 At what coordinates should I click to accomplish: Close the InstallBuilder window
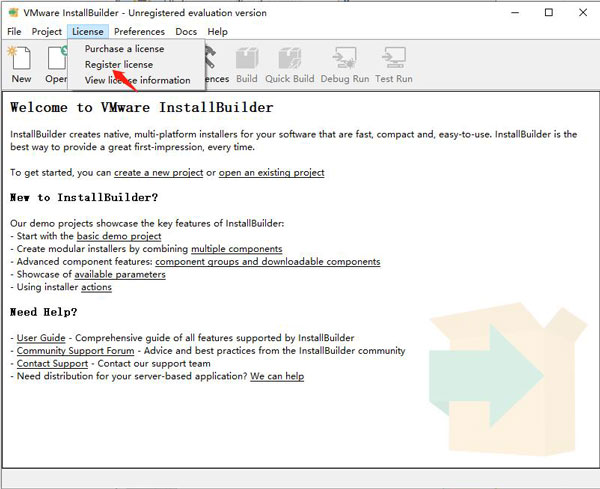click(x=583, y=13)
